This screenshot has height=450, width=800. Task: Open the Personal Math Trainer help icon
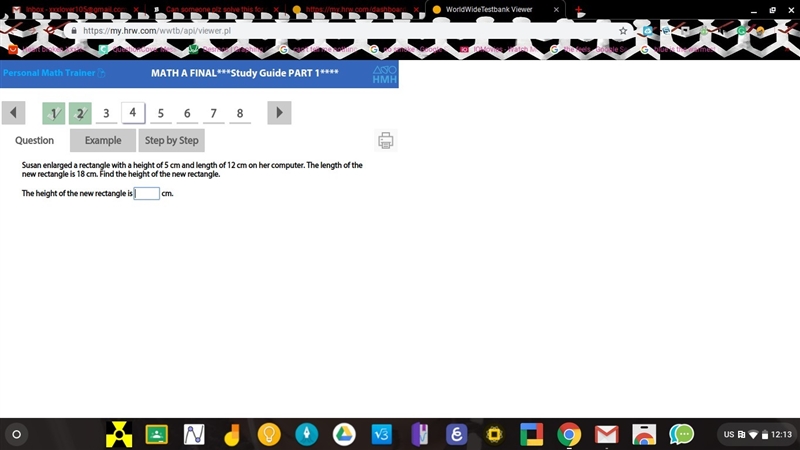[102, 73]
